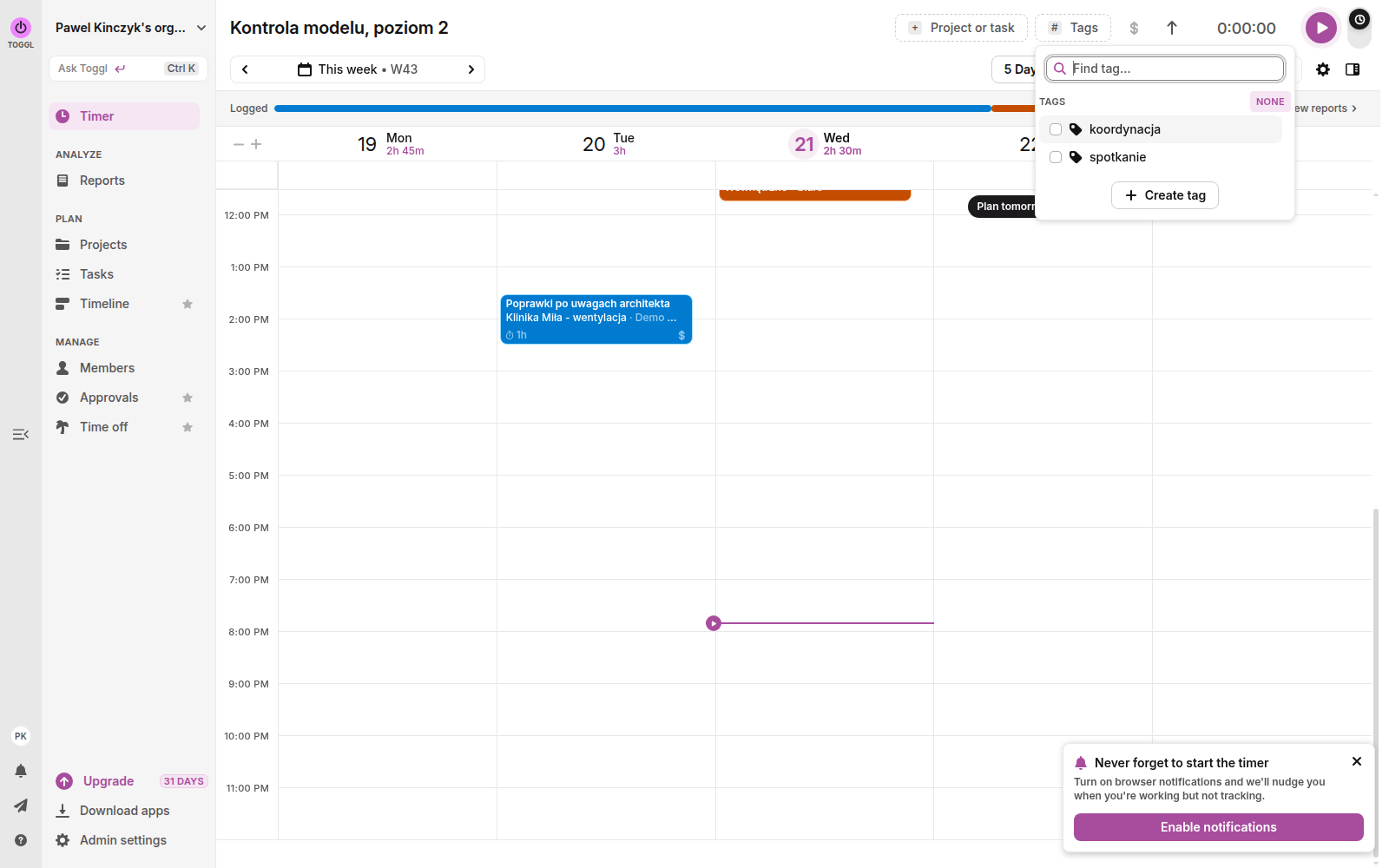This screenshot has height=868, width=1389.
Task: Zoom out calendar with minus icon
Action: 239,144
